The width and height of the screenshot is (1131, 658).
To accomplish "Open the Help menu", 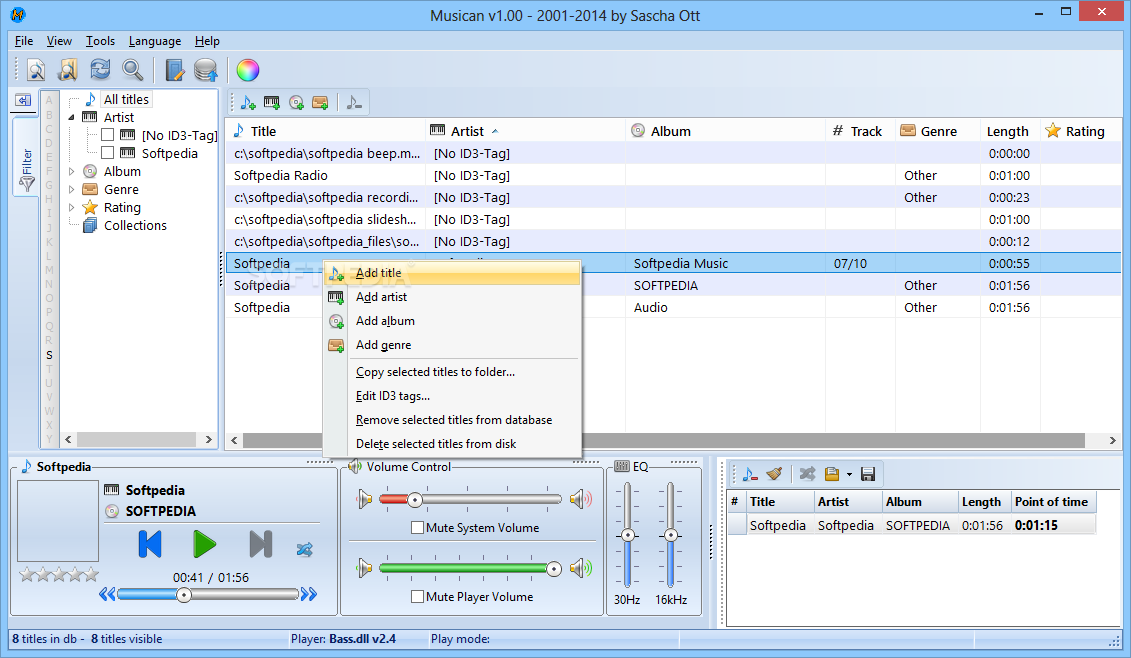I will coord(207,41).
